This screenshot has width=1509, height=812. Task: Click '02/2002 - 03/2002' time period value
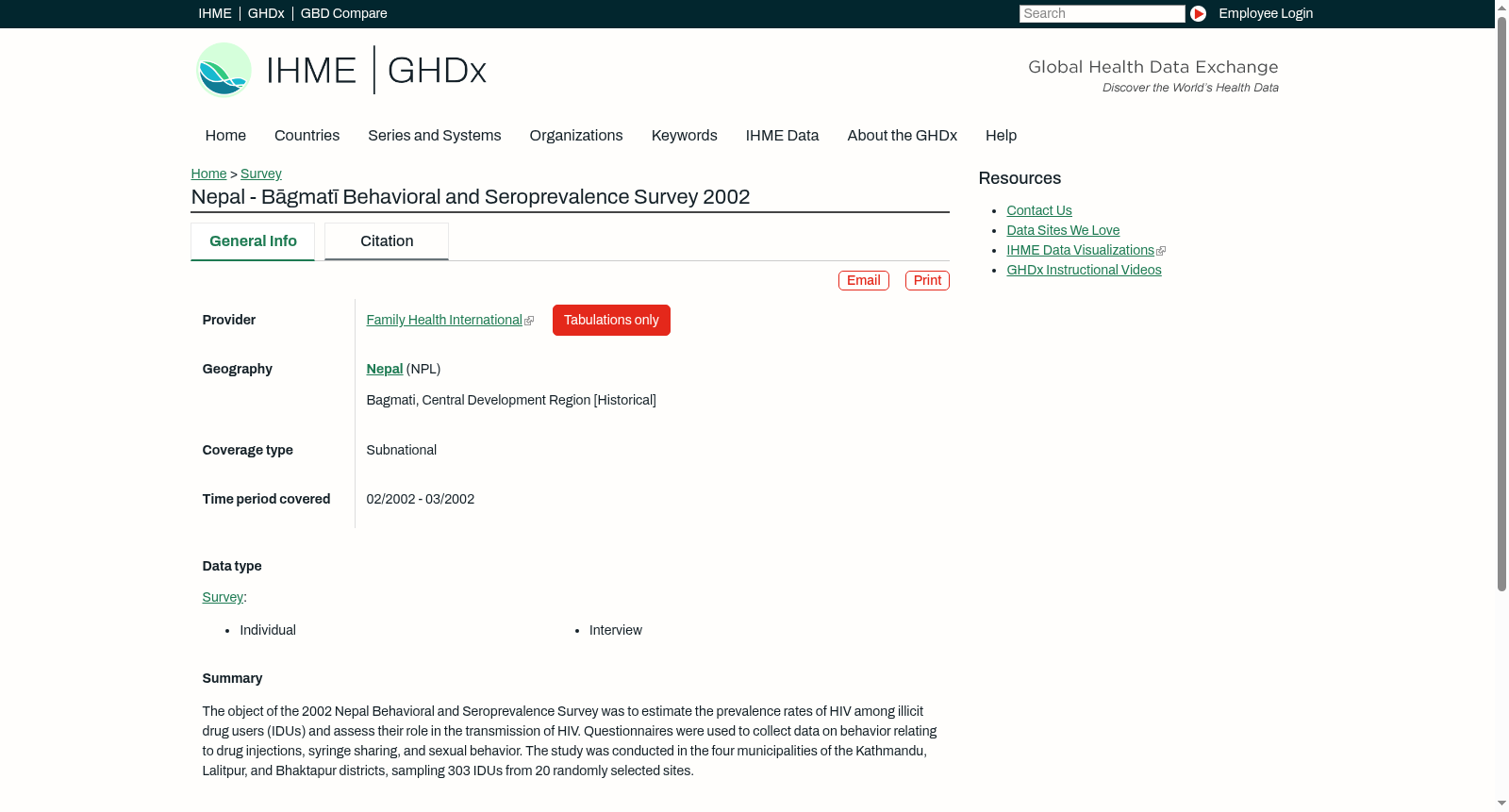coord(421,500)
